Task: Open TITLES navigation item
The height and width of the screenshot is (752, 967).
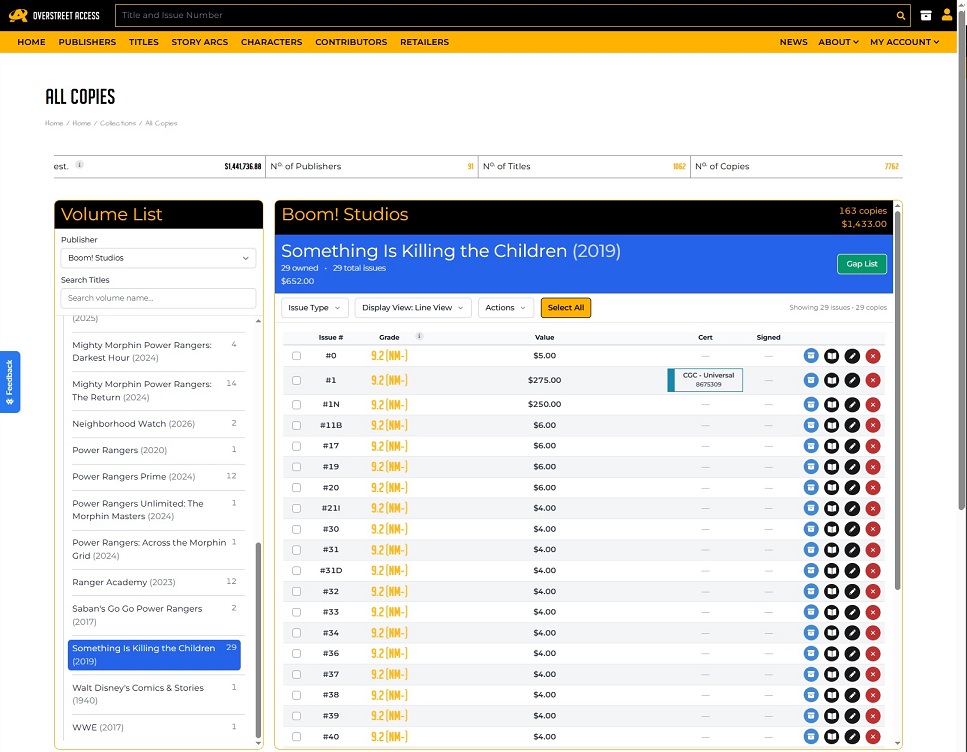Action: [144, 42]
